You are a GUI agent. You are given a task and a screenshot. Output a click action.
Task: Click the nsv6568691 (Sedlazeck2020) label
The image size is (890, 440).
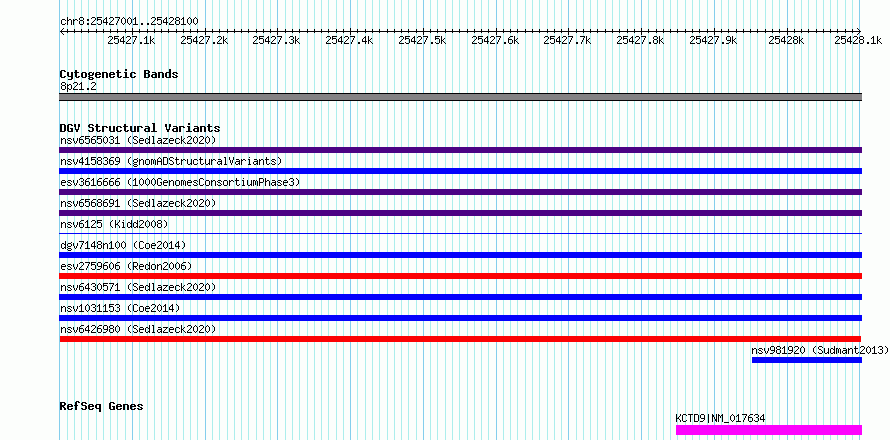coord(138,203)
